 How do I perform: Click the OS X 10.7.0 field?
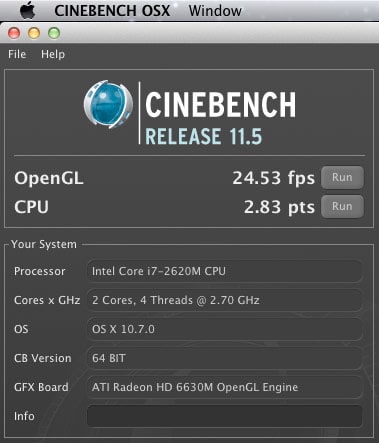[x=225, y=329]
